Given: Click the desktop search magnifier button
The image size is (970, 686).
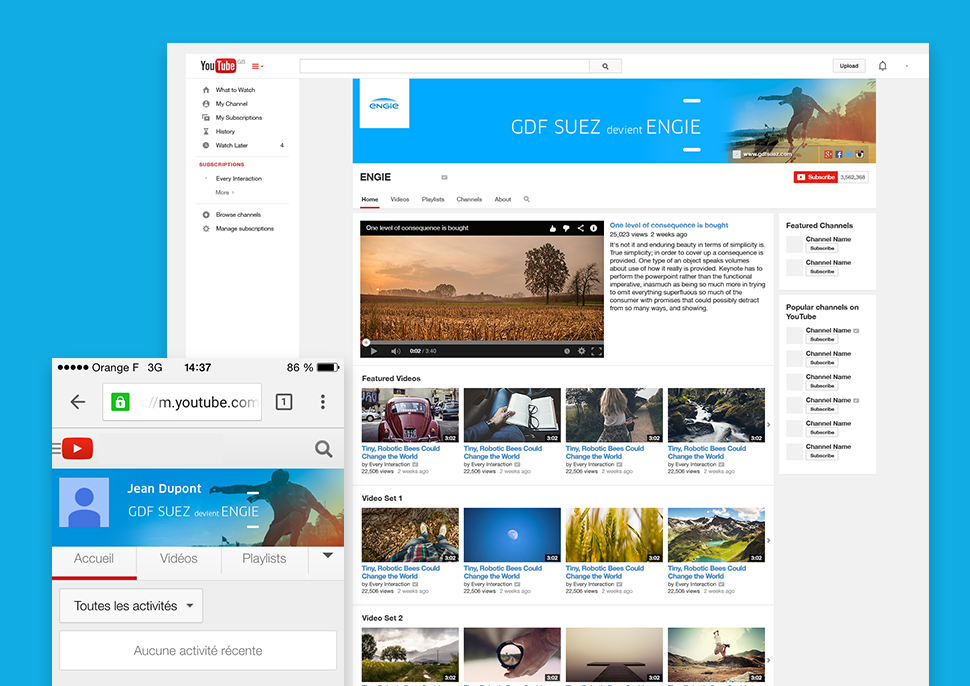Looking at the screenshot, I should click(x=605, y=66).
